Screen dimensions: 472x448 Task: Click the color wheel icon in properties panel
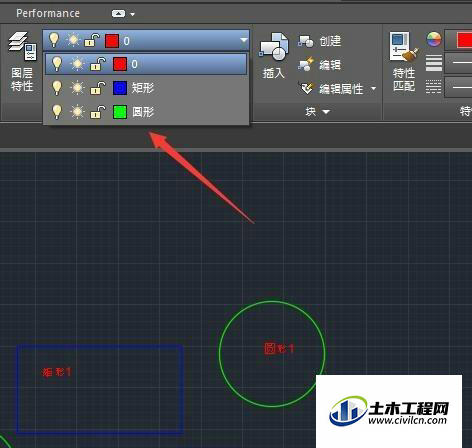(434, 39)
